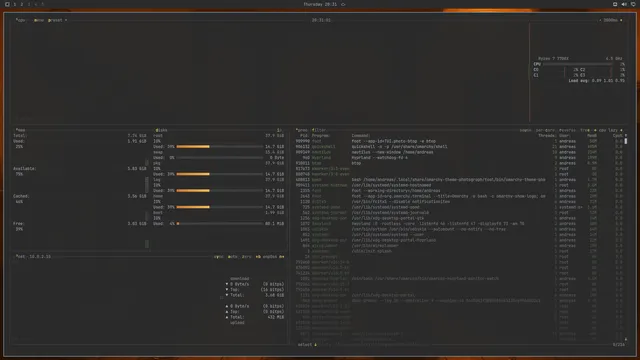The image size is (640, 360).
Task: Switch to next network interface after enp0s6
Action: (282, 257)
